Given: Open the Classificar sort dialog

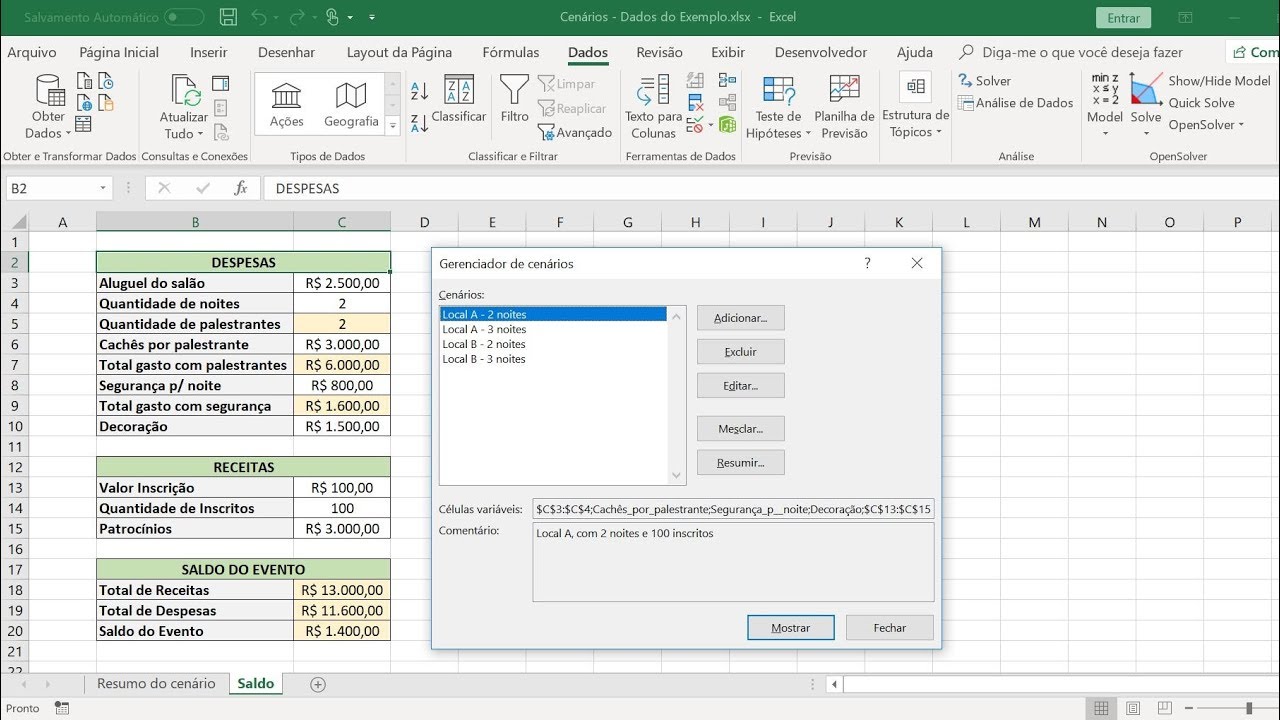Looking at the screenshot, I should coord(459,99).
